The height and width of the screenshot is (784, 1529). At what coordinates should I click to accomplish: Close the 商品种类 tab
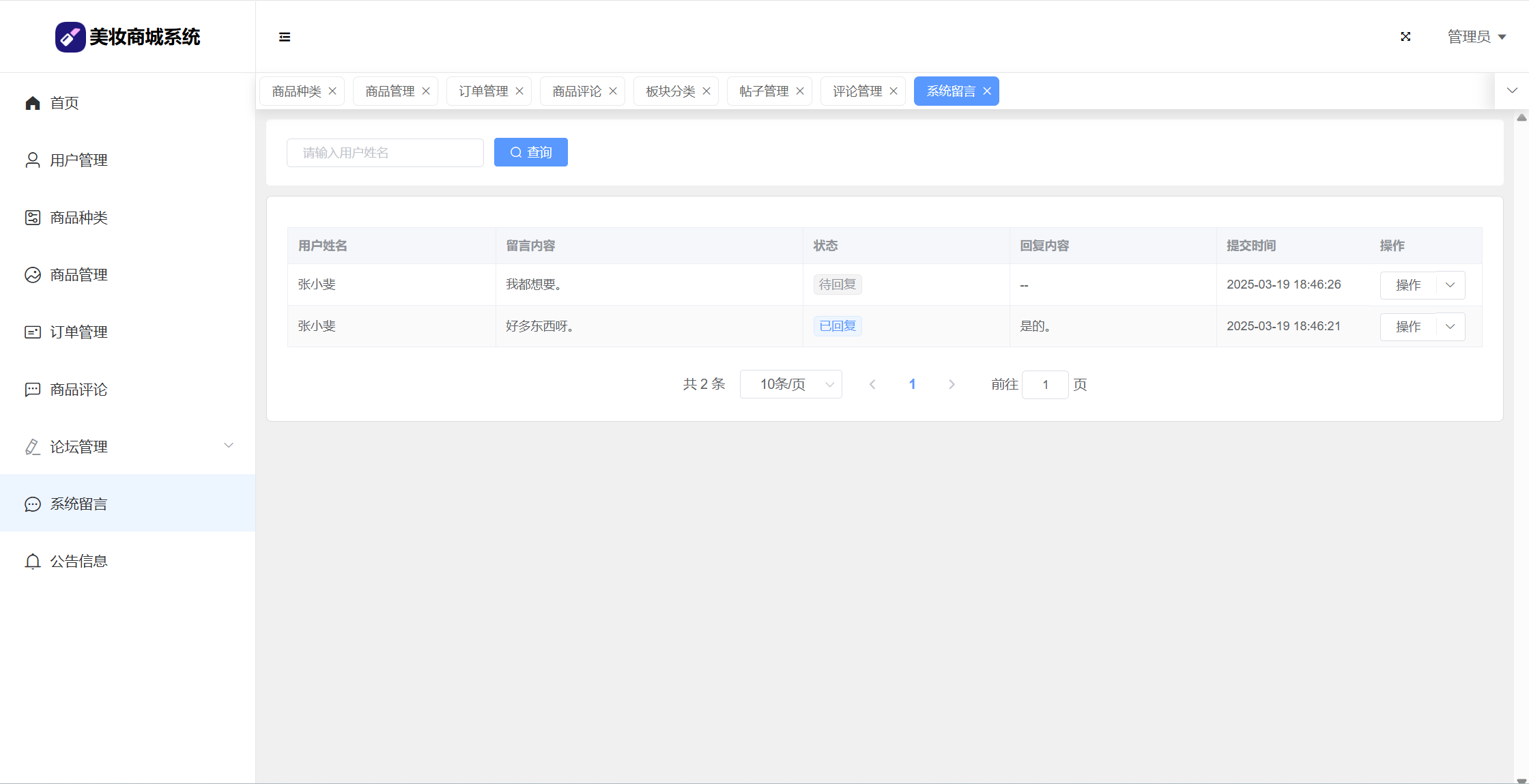coord(332,91)
